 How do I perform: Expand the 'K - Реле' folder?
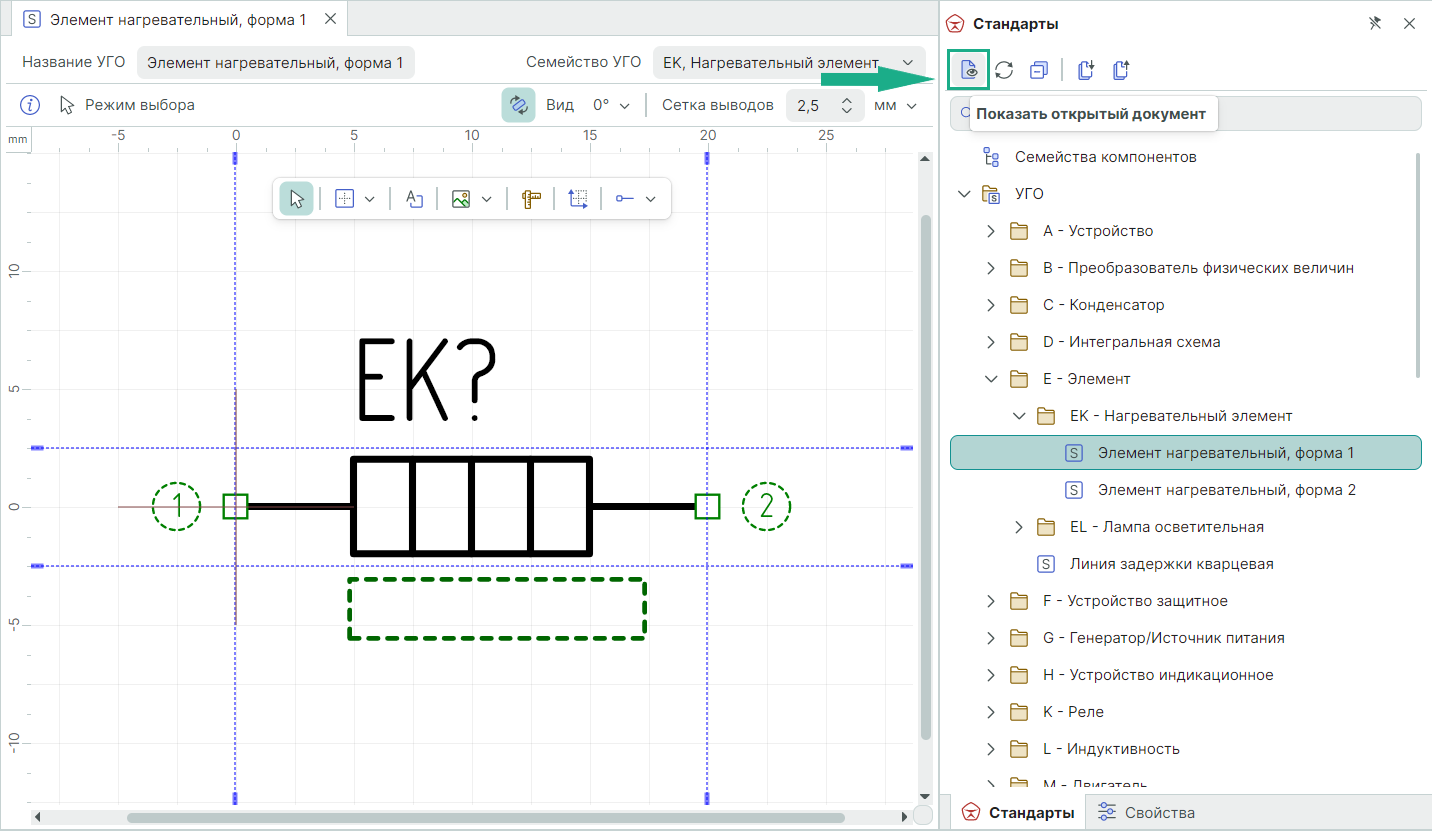991,712
